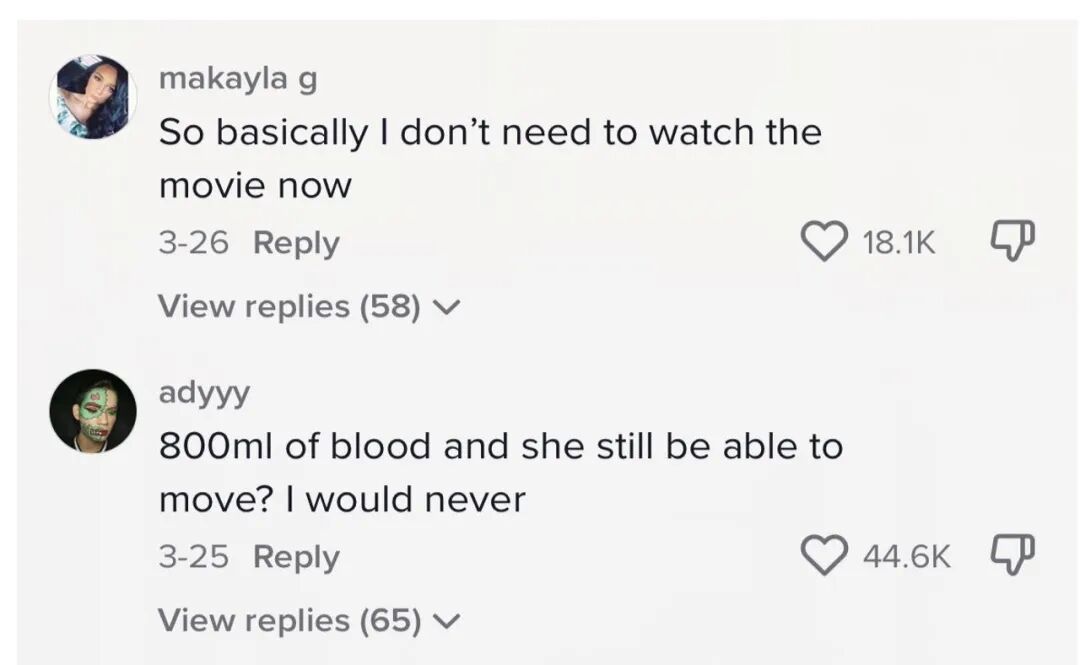Dislike makayla g's comment with thumbs-down
Screen dimensions: 1080x665
tap(1012, 241)
